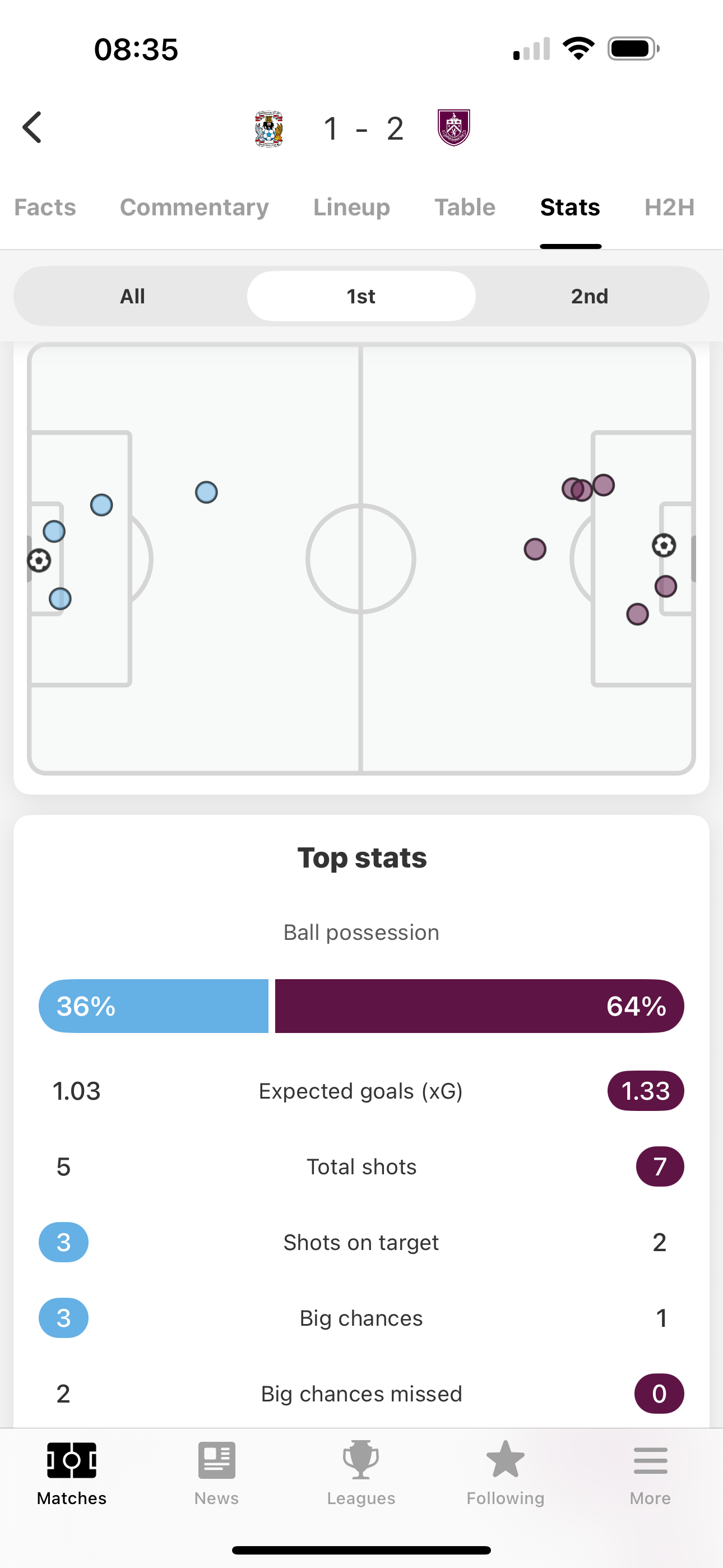
Task: Open the H2H tab
Action: [x=669, y=207]
